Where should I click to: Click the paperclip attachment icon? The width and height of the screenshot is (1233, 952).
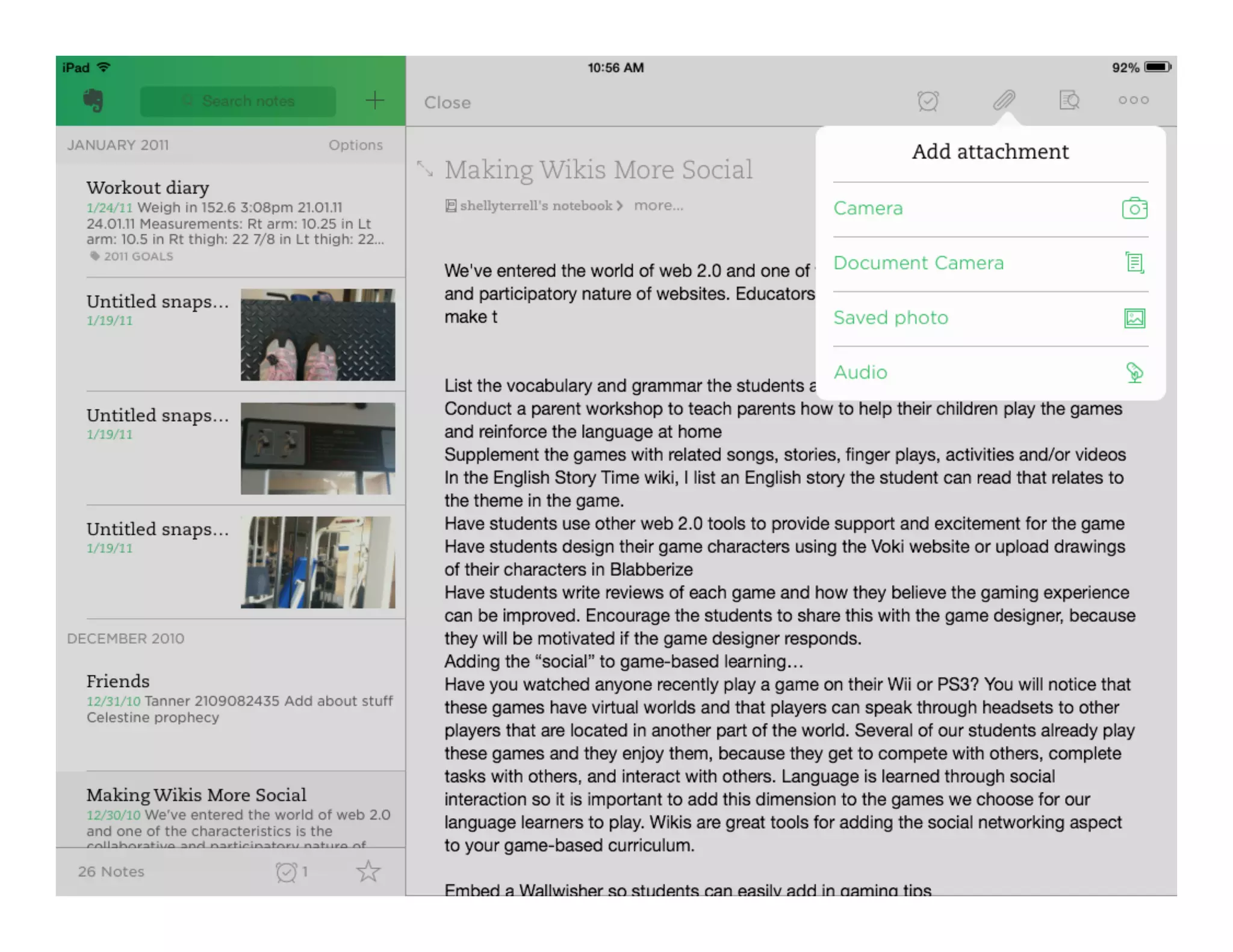[1004, 100]
